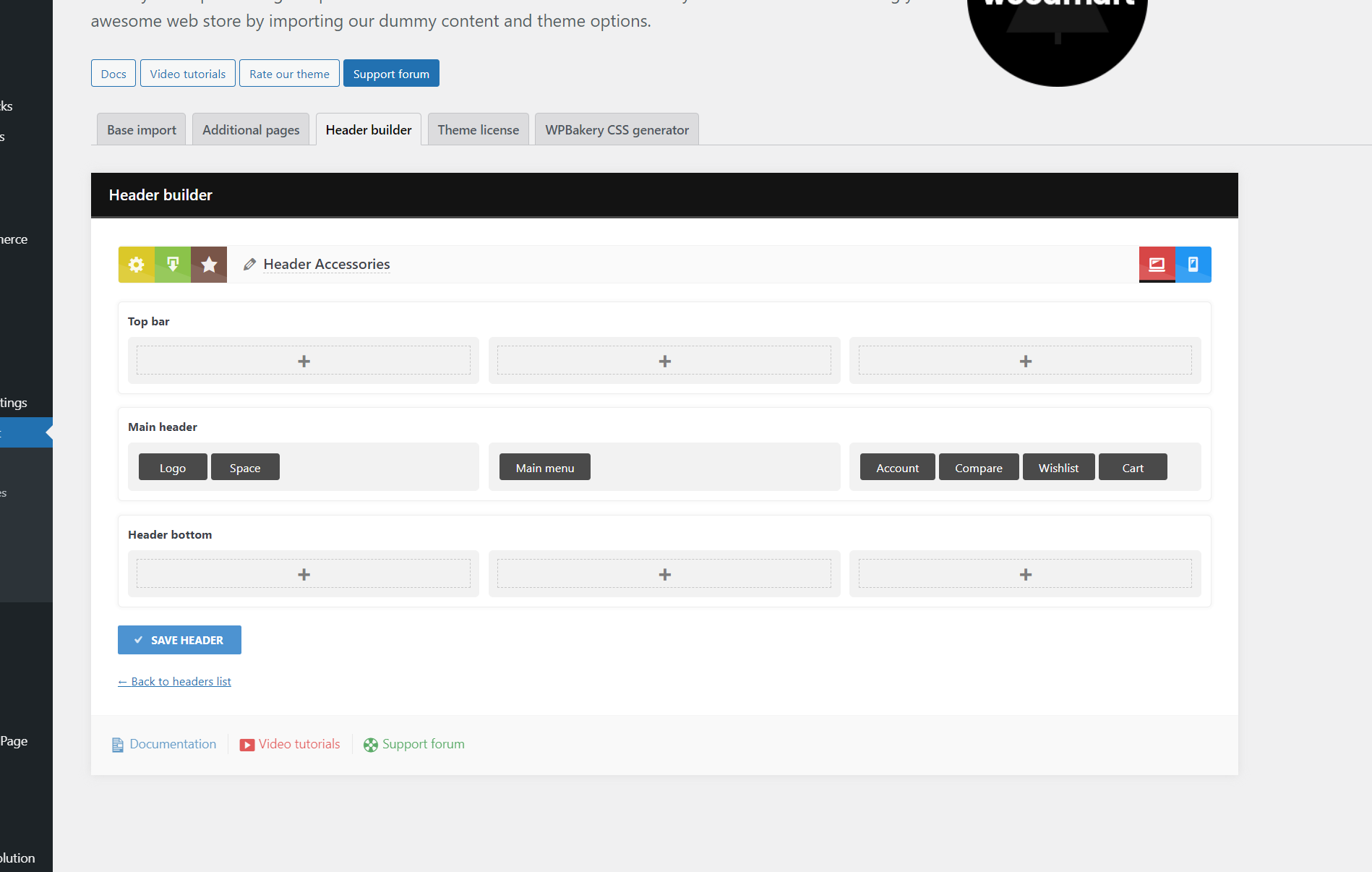The height and width of the screenshot is (872, 1372).
Task: Click the brown star default header icon
Action: [x=209, y=265]
